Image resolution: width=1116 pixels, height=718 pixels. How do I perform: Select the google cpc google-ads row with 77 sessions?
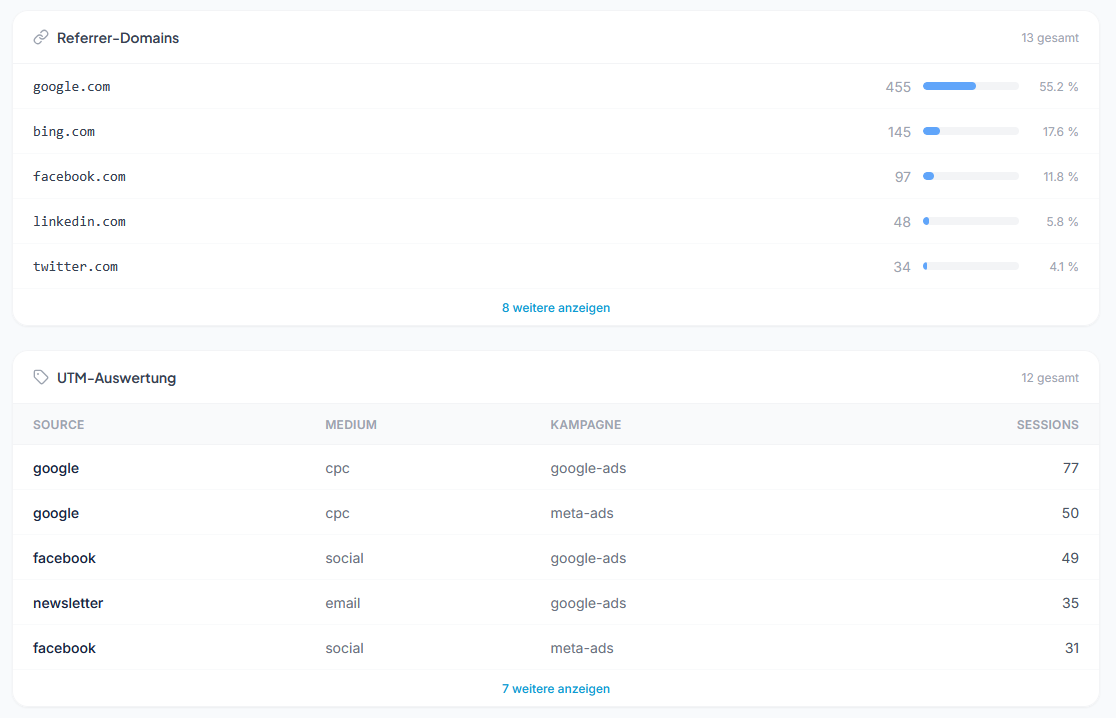[x=556, y=468]
